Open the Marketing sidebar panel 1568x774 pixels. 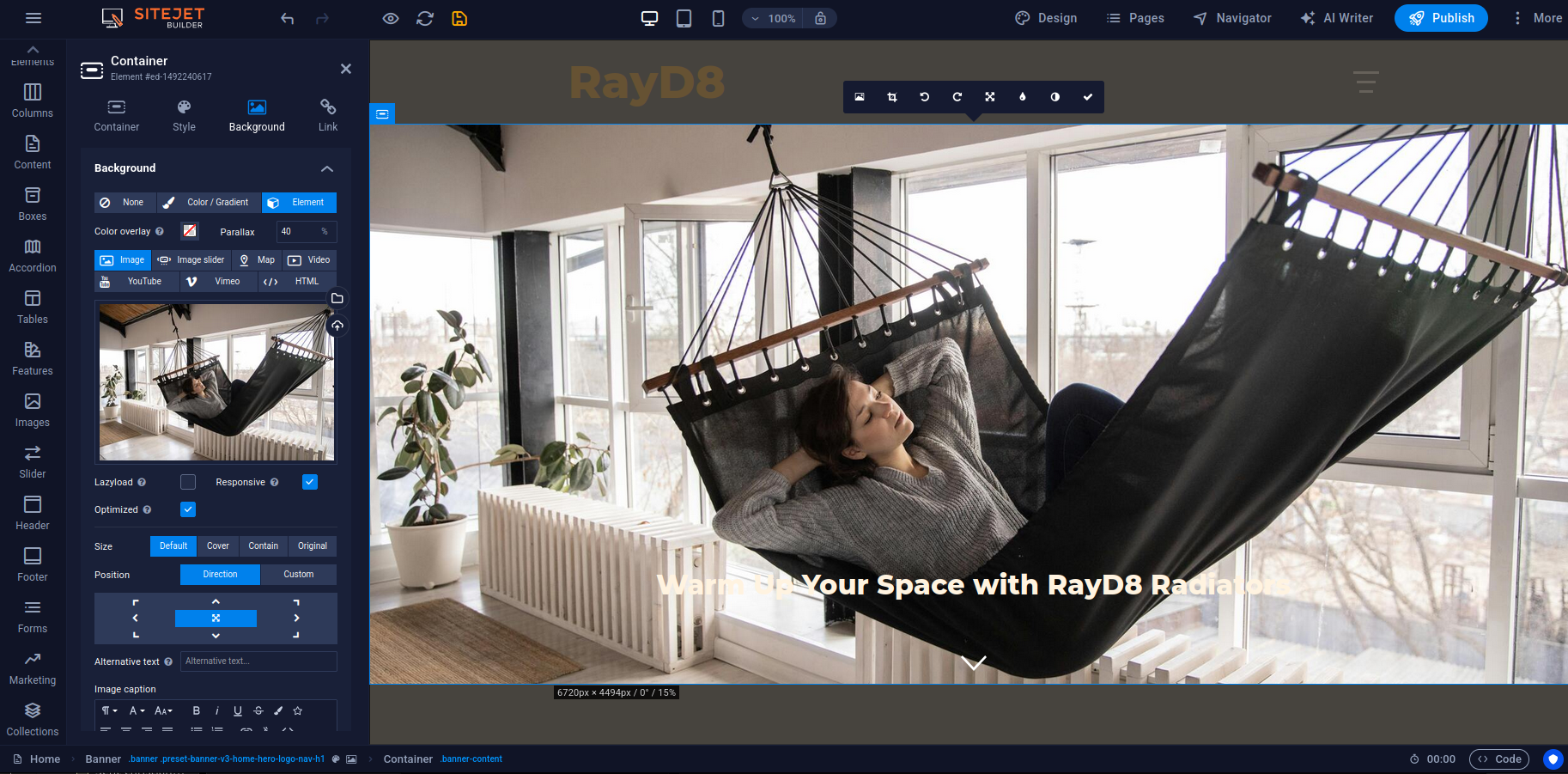tap(33, 667)
